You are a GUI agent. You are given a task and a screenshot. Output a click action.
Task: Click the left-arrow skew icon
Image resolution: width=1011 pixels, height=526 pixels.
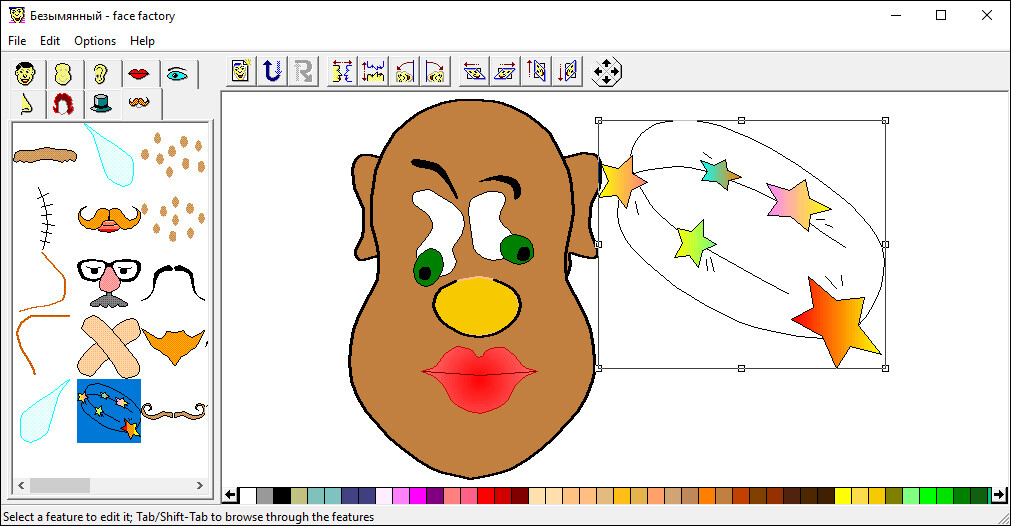[474, 71]
